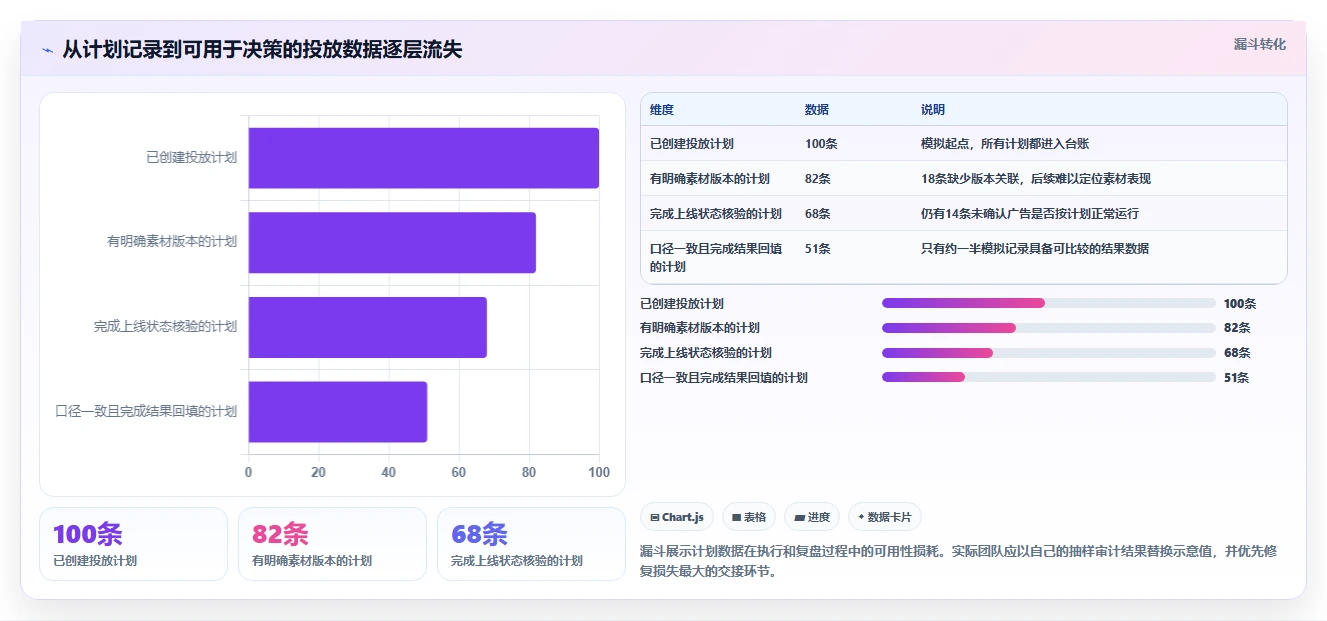Click the 说明 column header
This screenshot has height=621, width=1327.
(933, 110)
